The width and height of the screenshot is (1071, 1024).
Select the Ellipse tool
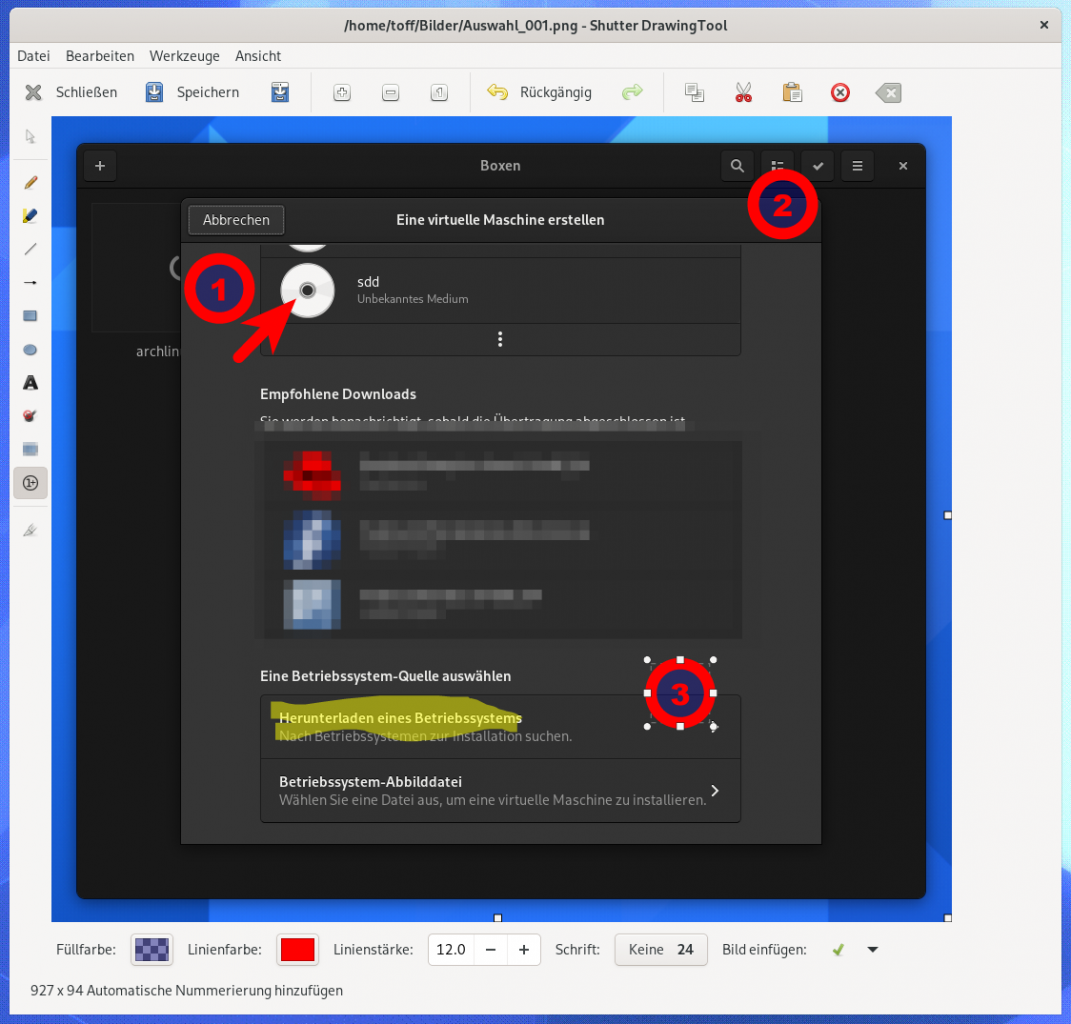click(x=30, y=349)
